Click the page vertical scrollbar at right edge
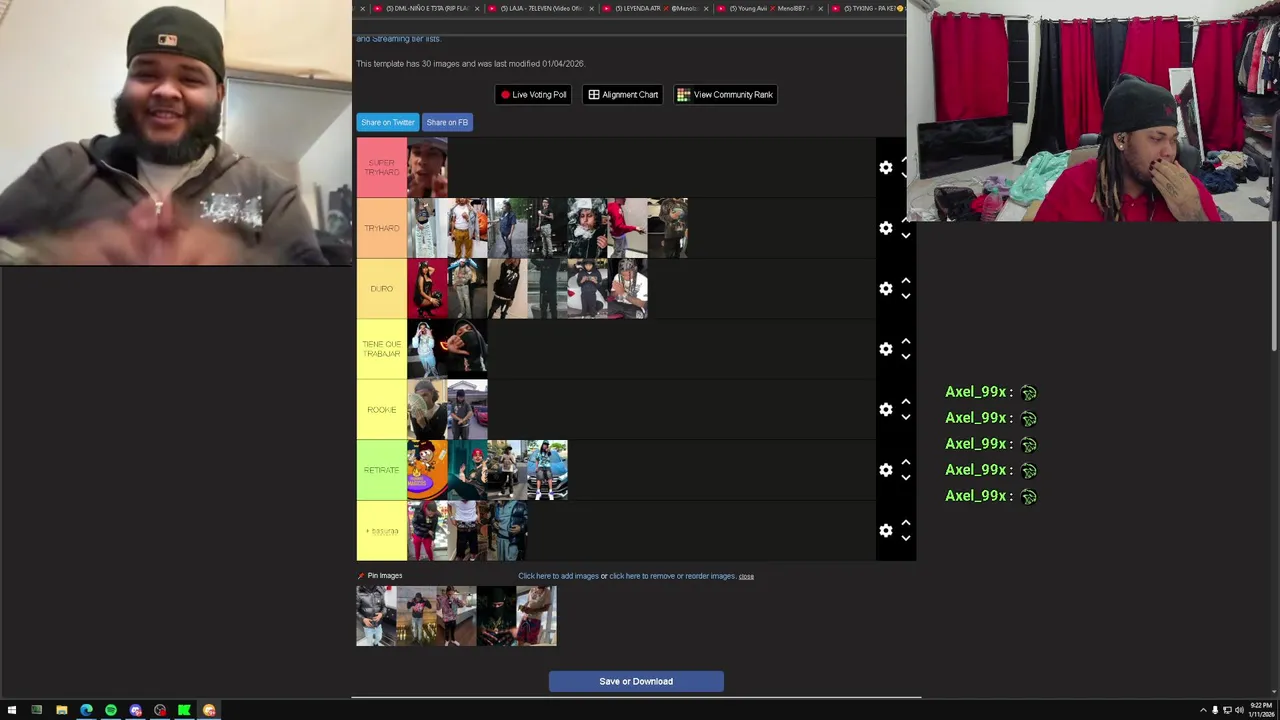Screen dimensions: 1280x720 point(1275,285)
